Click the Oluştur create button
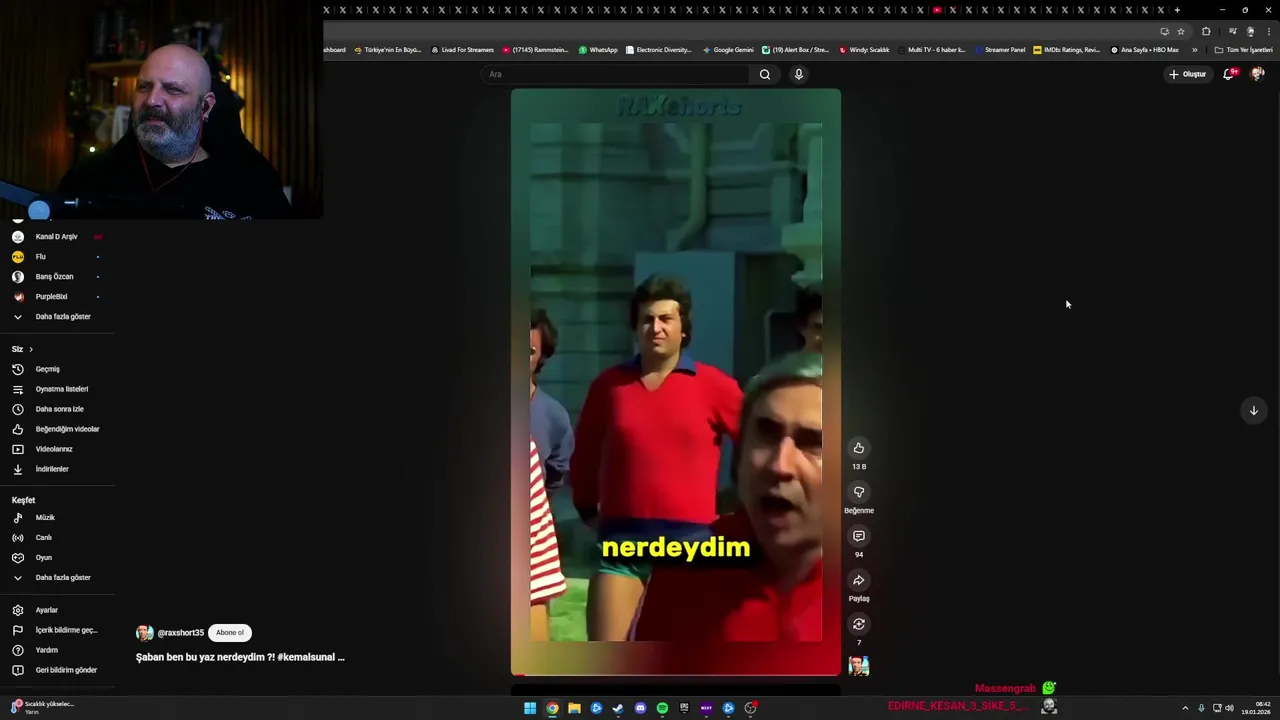Image resolution: width=1280 pixels, height=720 pixels. click(1188, 74)
